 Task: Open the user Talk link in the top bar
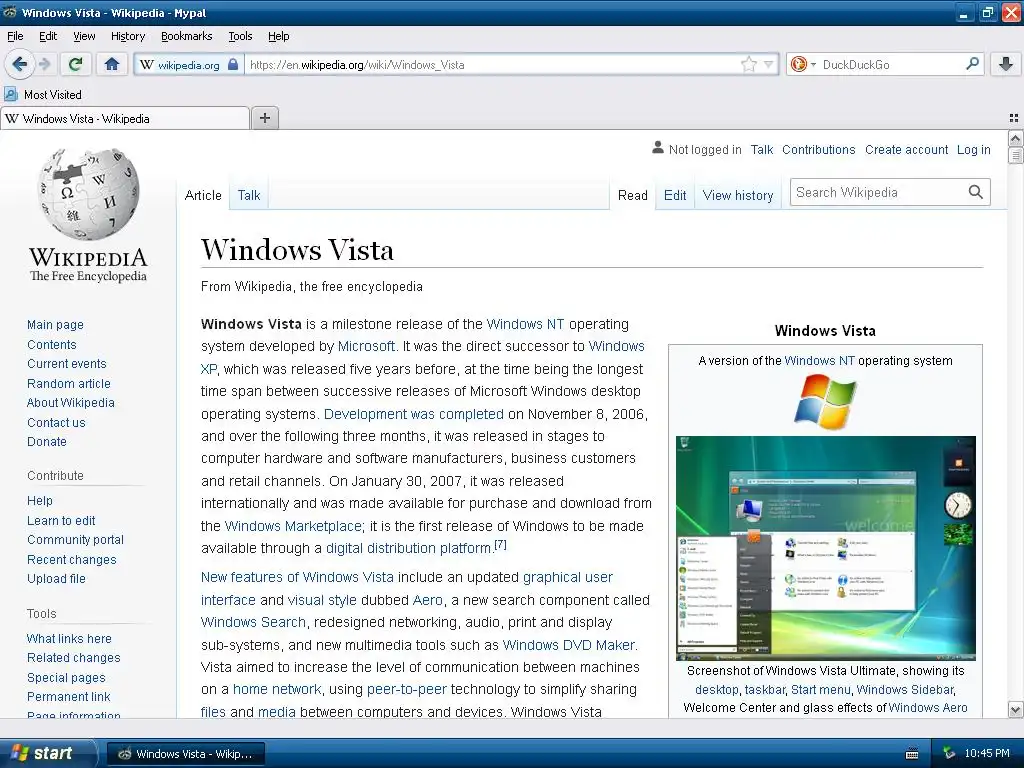pos(761,150)
